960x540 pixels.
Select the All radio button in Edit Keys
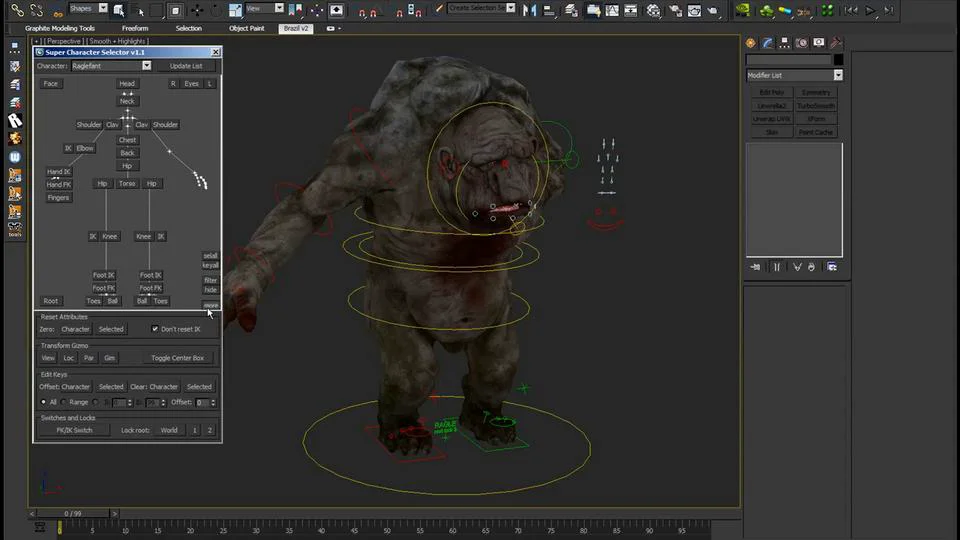tap(43, 402)
